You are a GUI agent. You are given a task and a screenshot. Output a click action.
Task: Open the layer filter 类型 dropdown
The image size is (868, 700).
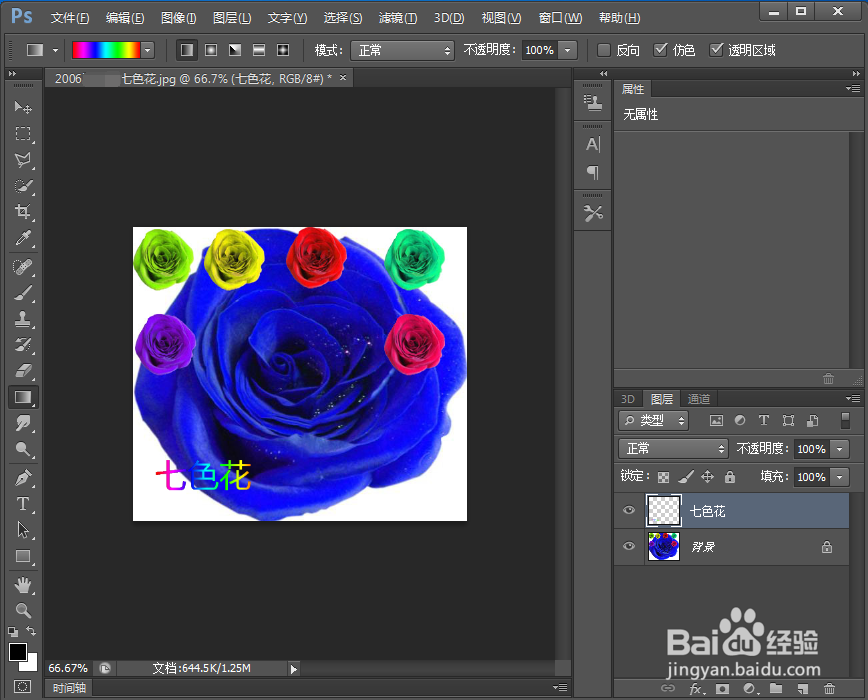click(653, 421)
